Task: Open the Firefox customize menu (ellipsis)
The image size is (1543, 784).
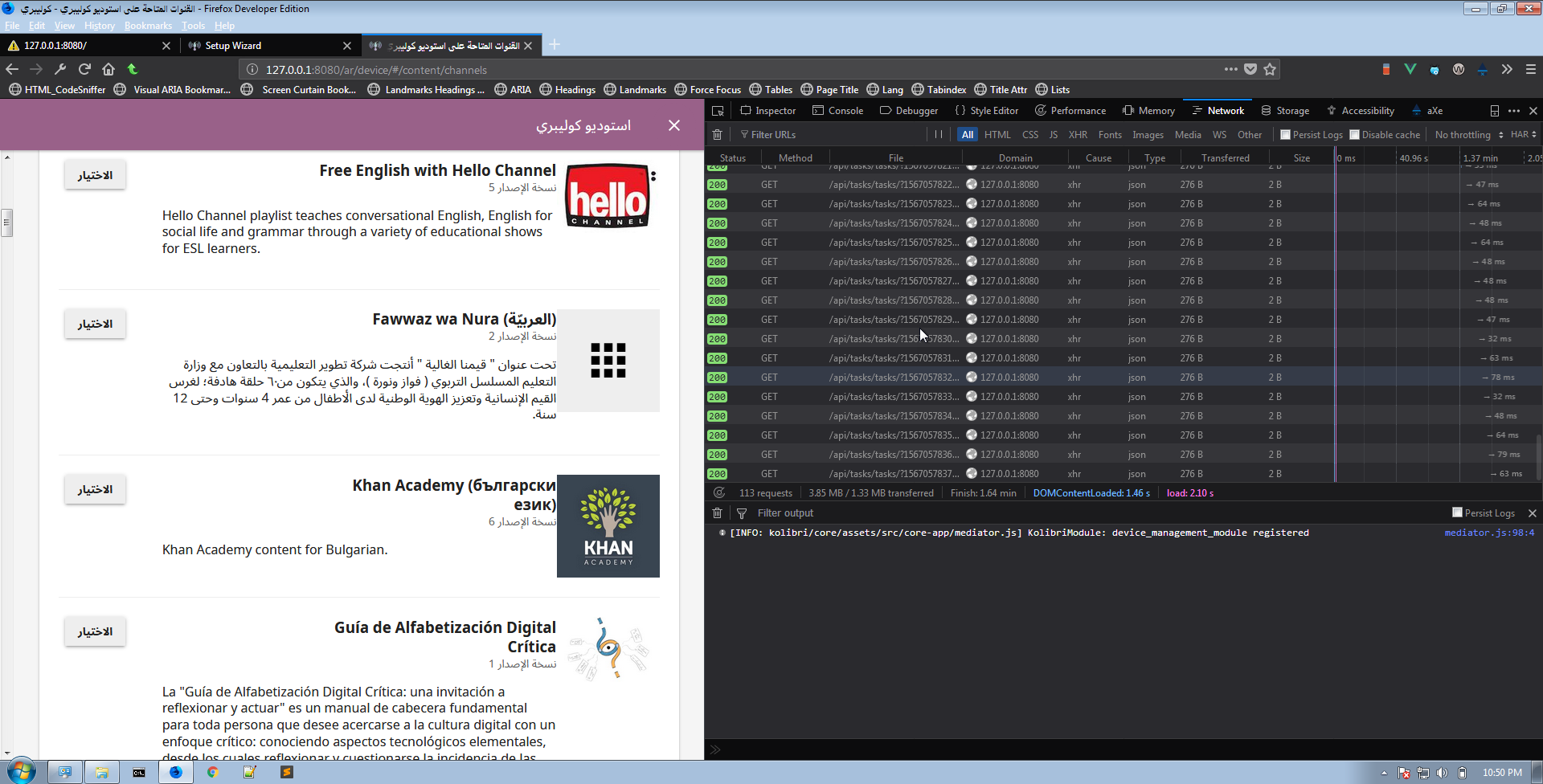Action: click(x=1232, y=70)
